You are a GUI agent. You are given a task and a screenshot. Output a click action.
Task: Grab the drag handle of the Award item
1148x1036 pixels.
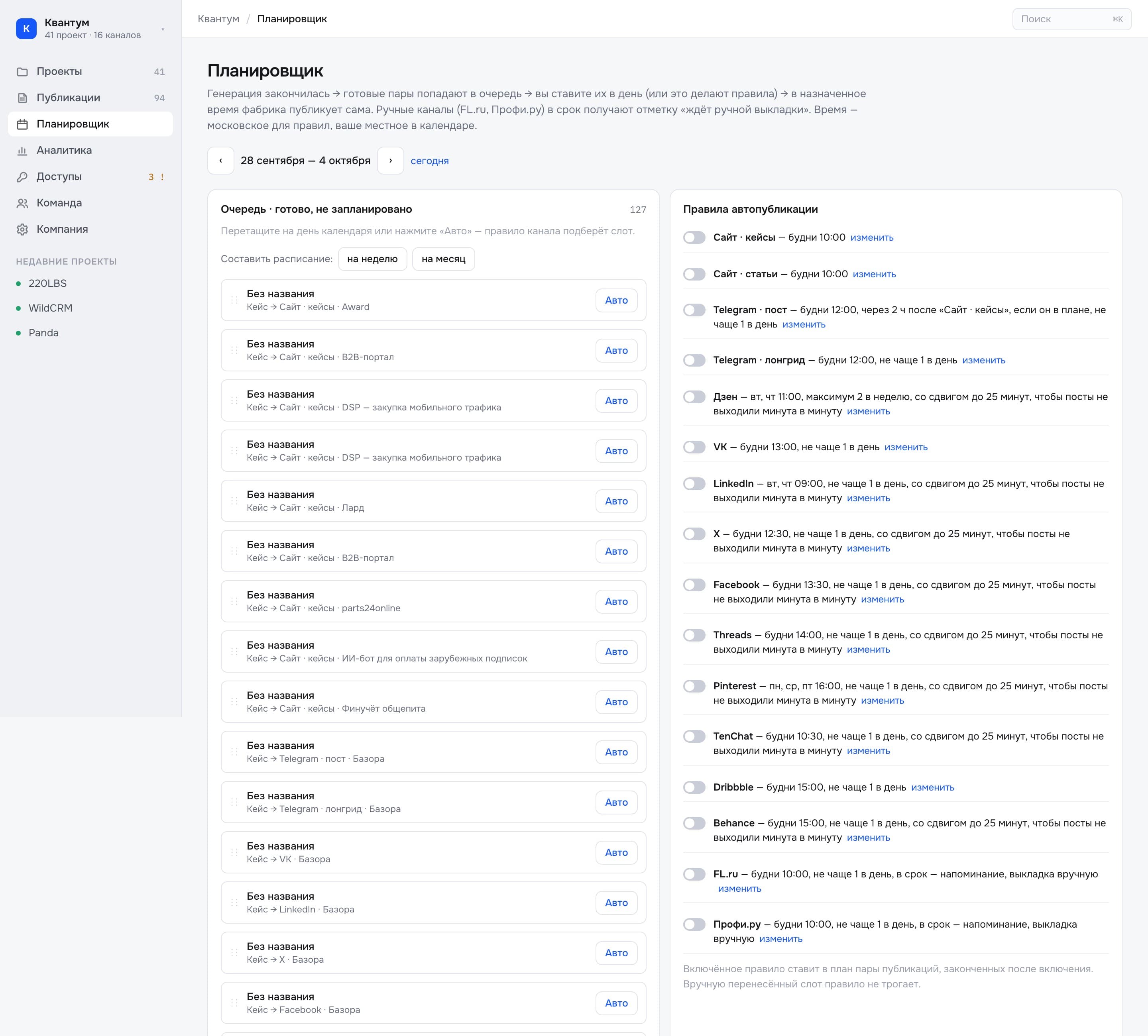234,300
